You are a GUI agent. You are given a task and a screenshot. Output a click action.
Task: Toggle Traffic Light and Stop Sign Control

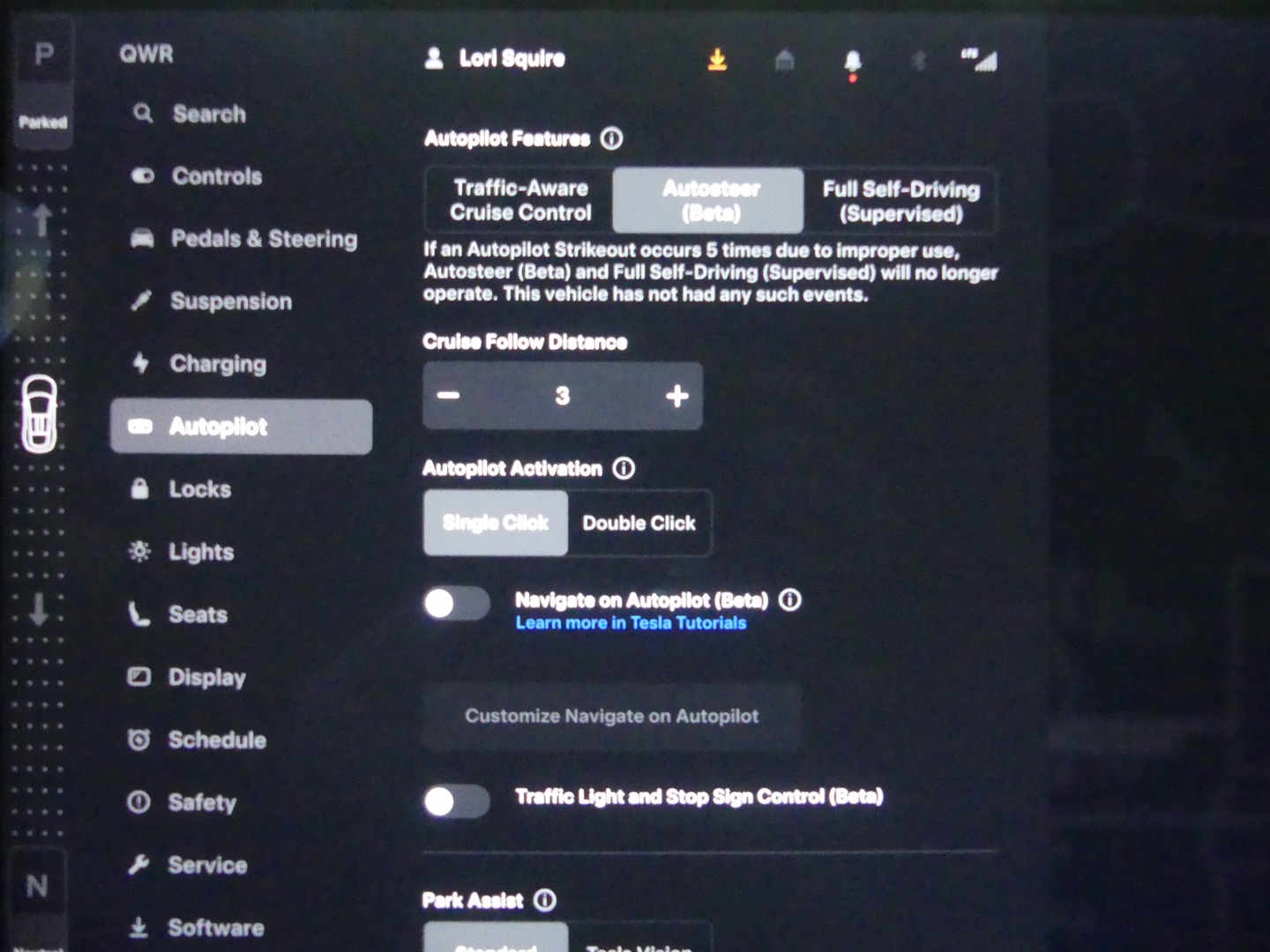(456, 801)
